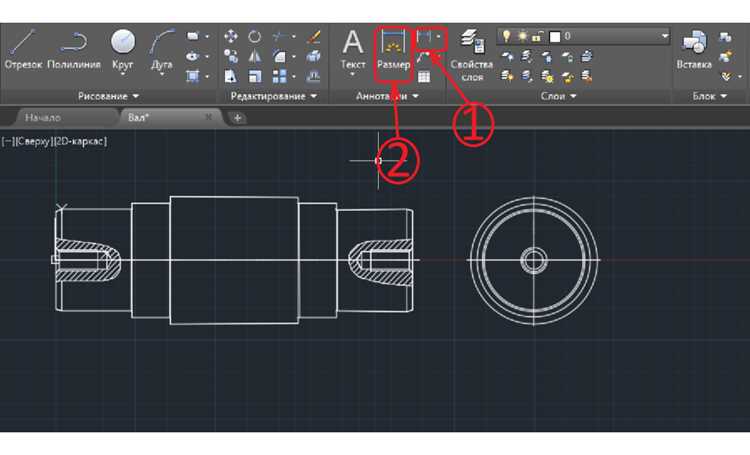Click the layer Freeze icon
750x455 pixels.
547,56
